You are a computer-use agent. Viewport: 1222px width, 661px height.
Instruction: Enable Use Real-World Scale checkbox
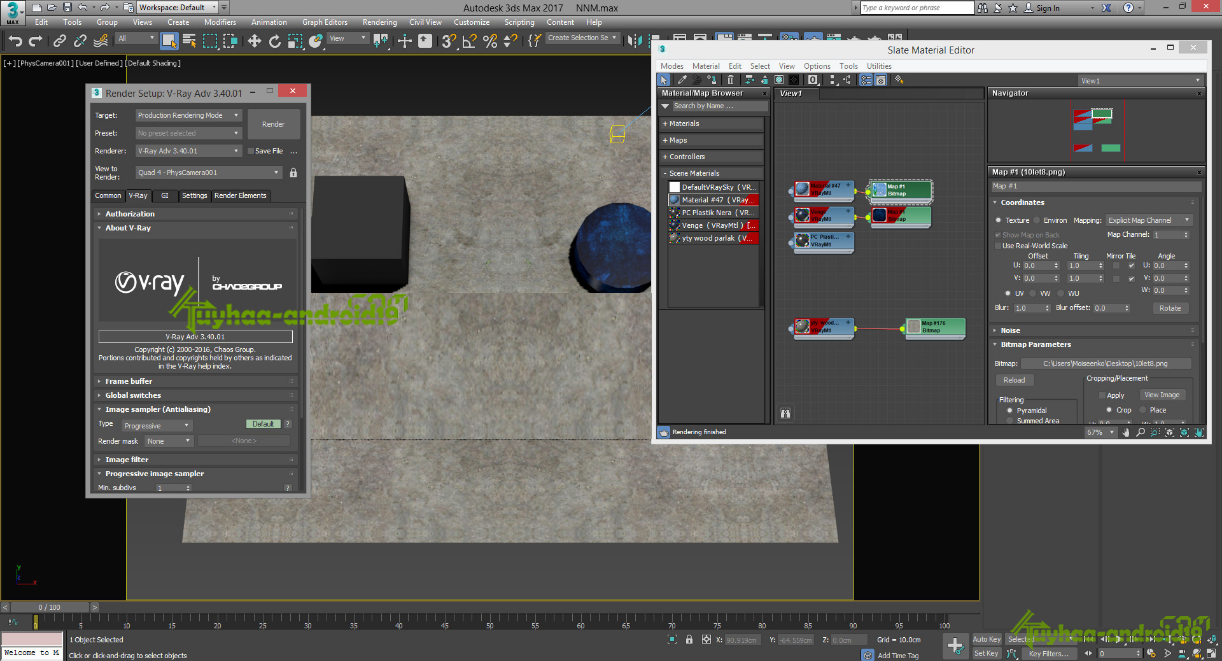(998, 245)
